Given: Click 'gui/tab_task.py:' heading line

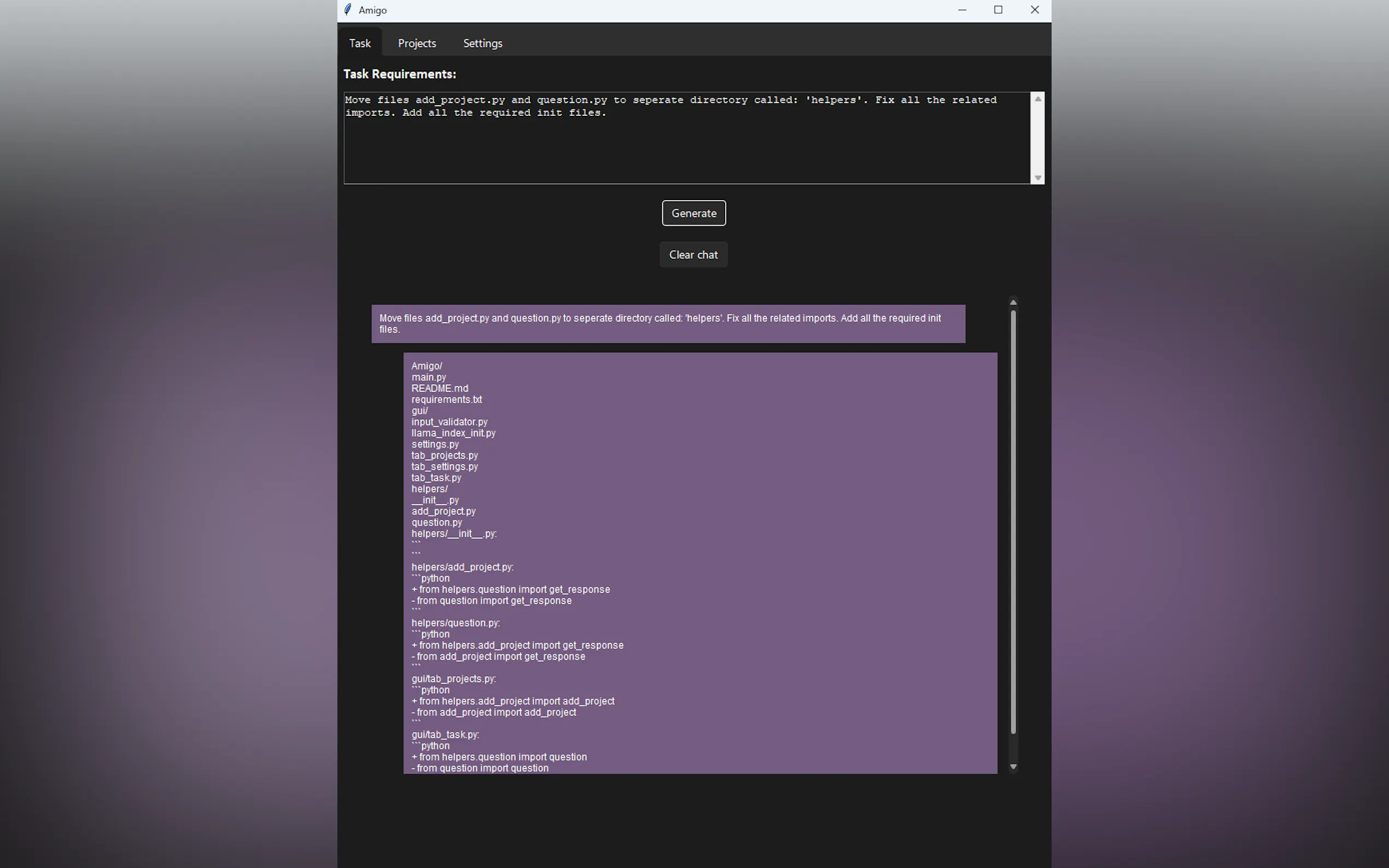Looking at the screenshot, I should (445, 735).
